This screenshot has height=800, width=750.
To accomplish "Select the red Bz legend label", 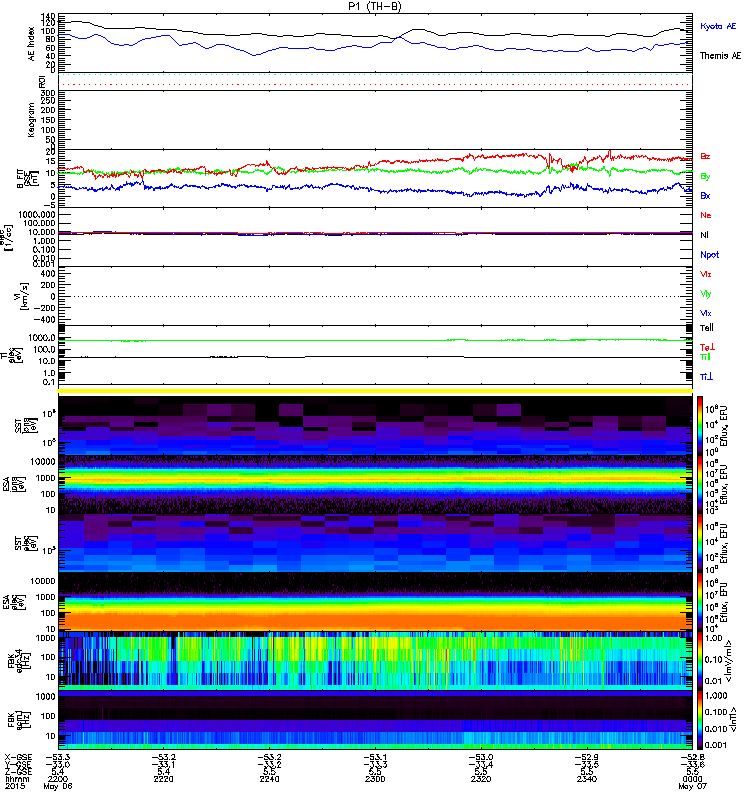I will click(x=705, y=156).
